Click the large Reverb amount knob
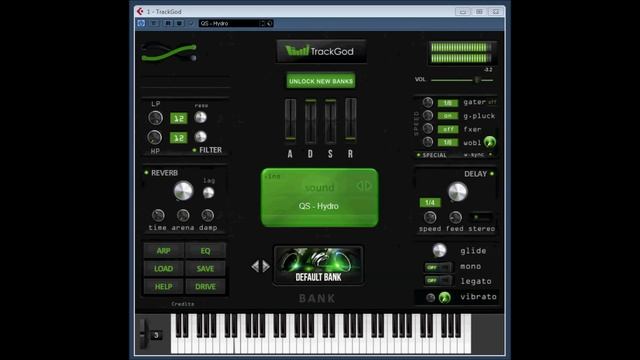This screenshot has width=640, height=360. point(183,191)
